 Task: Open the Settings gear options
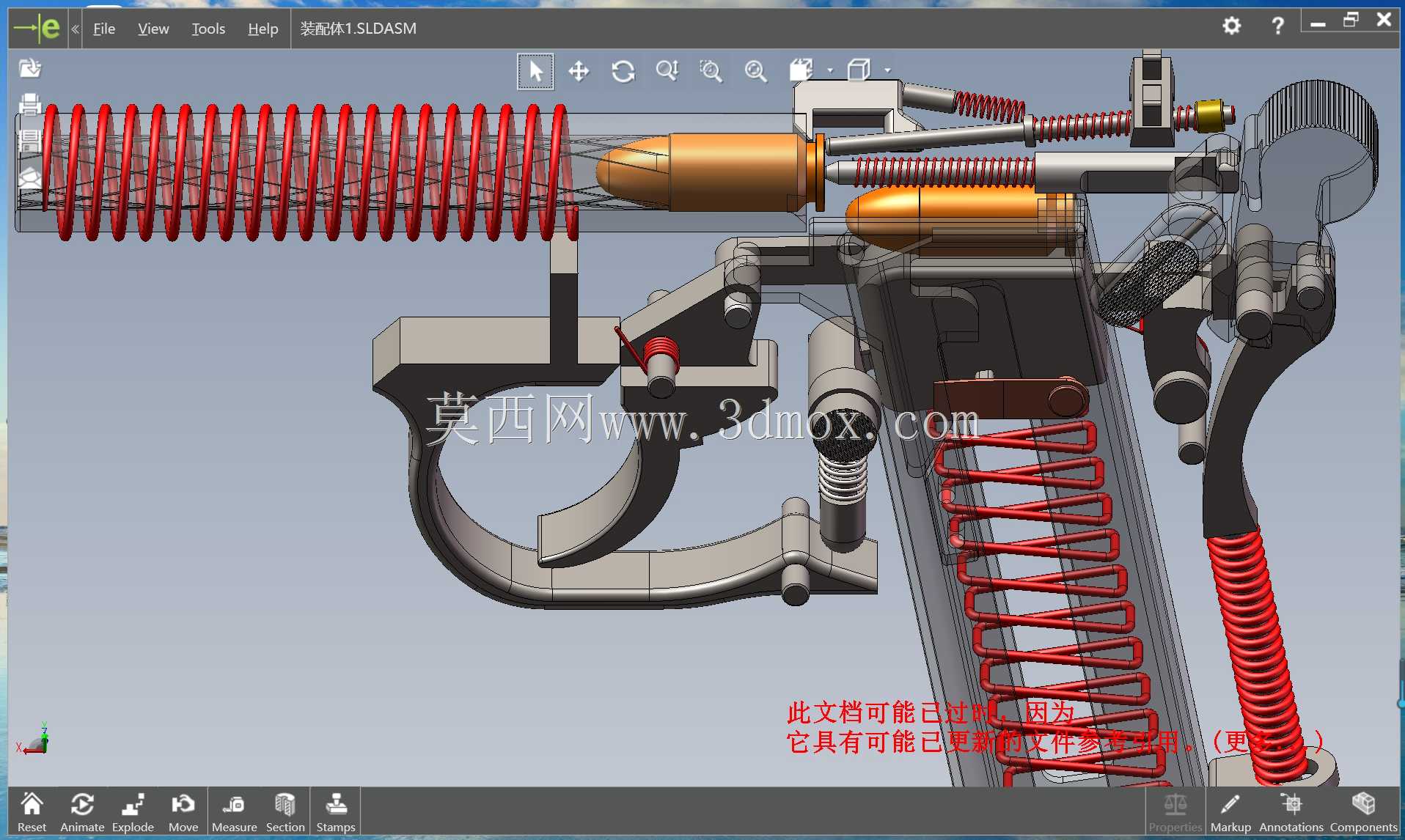pyautogui.click(x=1232, y=26)
